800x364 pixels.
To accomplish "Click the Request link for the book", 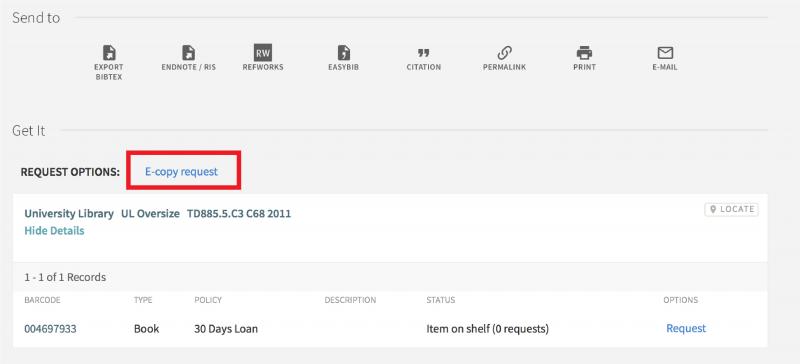I will pyautogui.click(x=686, y=328).
